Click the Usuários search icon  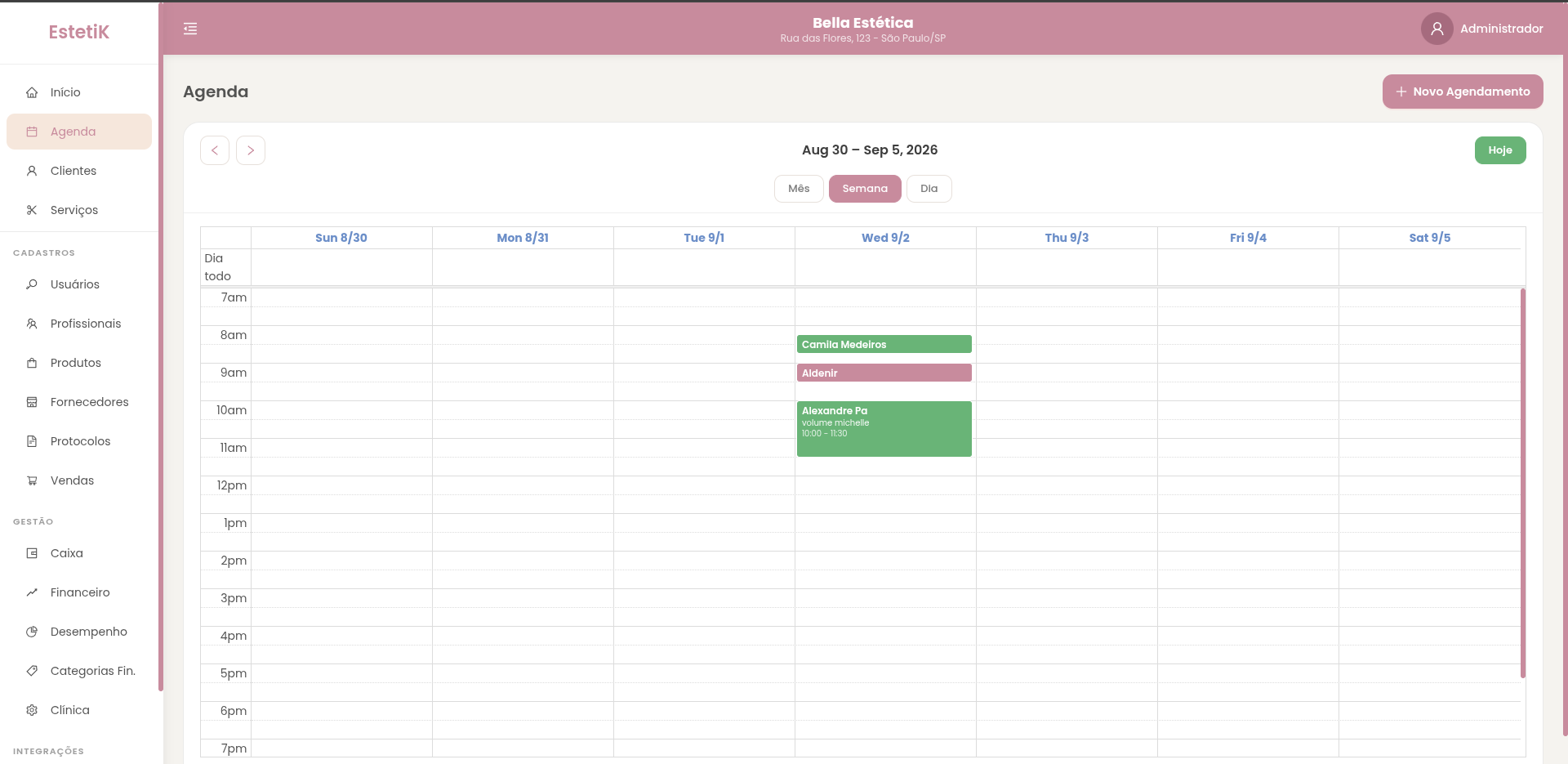coord(32,284)
